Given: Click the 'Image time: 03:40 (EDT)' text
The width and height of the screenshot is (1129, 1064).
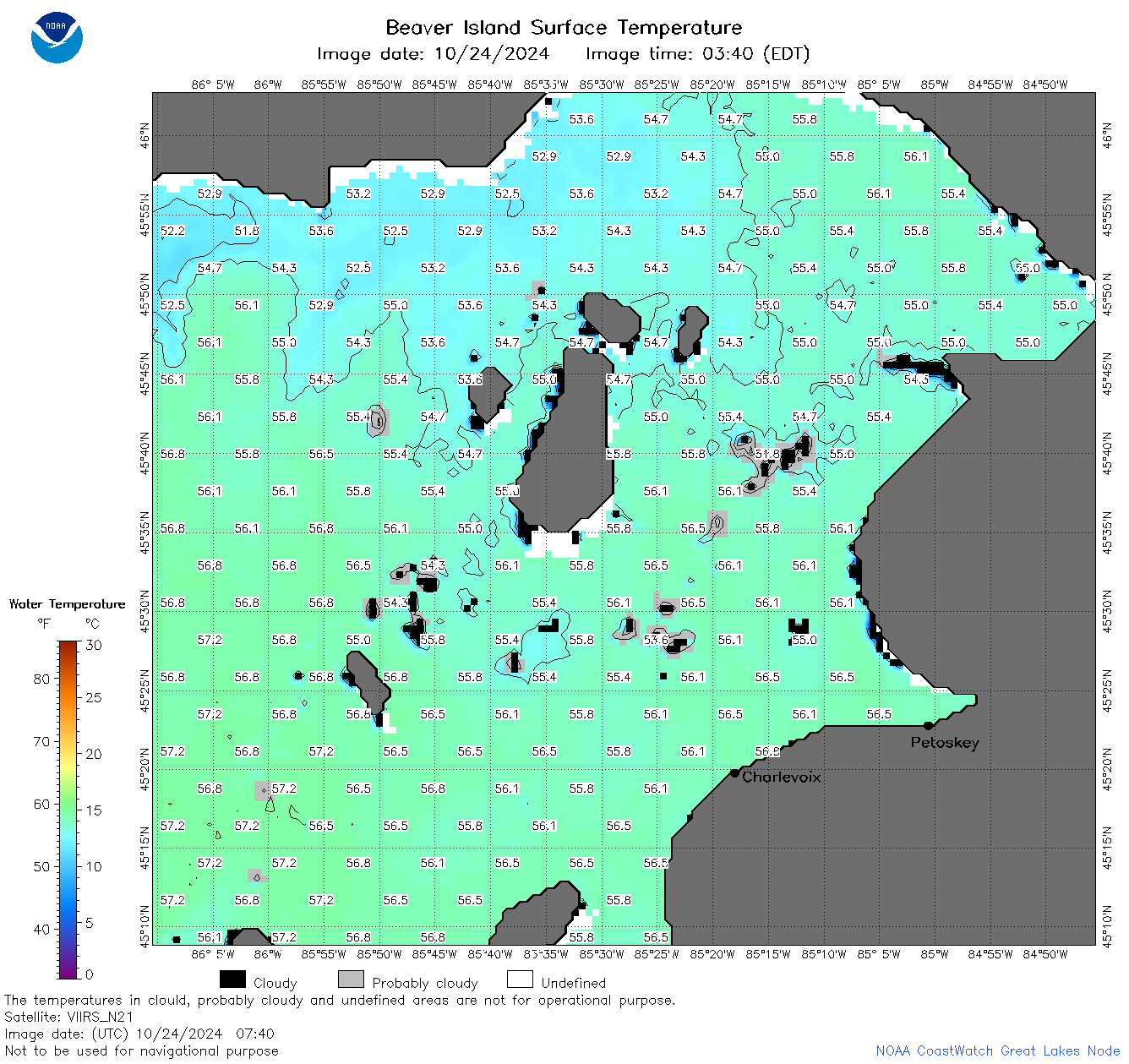Looking at the screenshot, I should click(698, 54).
